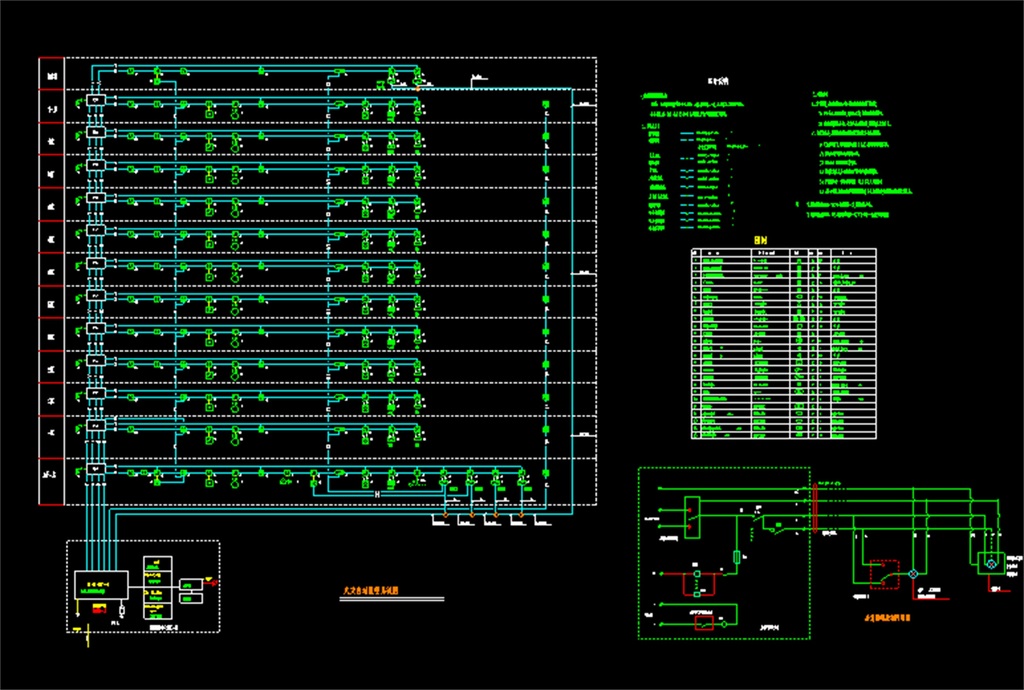Select the green dashed border of the lower-right circuit
1024x690 pixels.
pos(639,550)
